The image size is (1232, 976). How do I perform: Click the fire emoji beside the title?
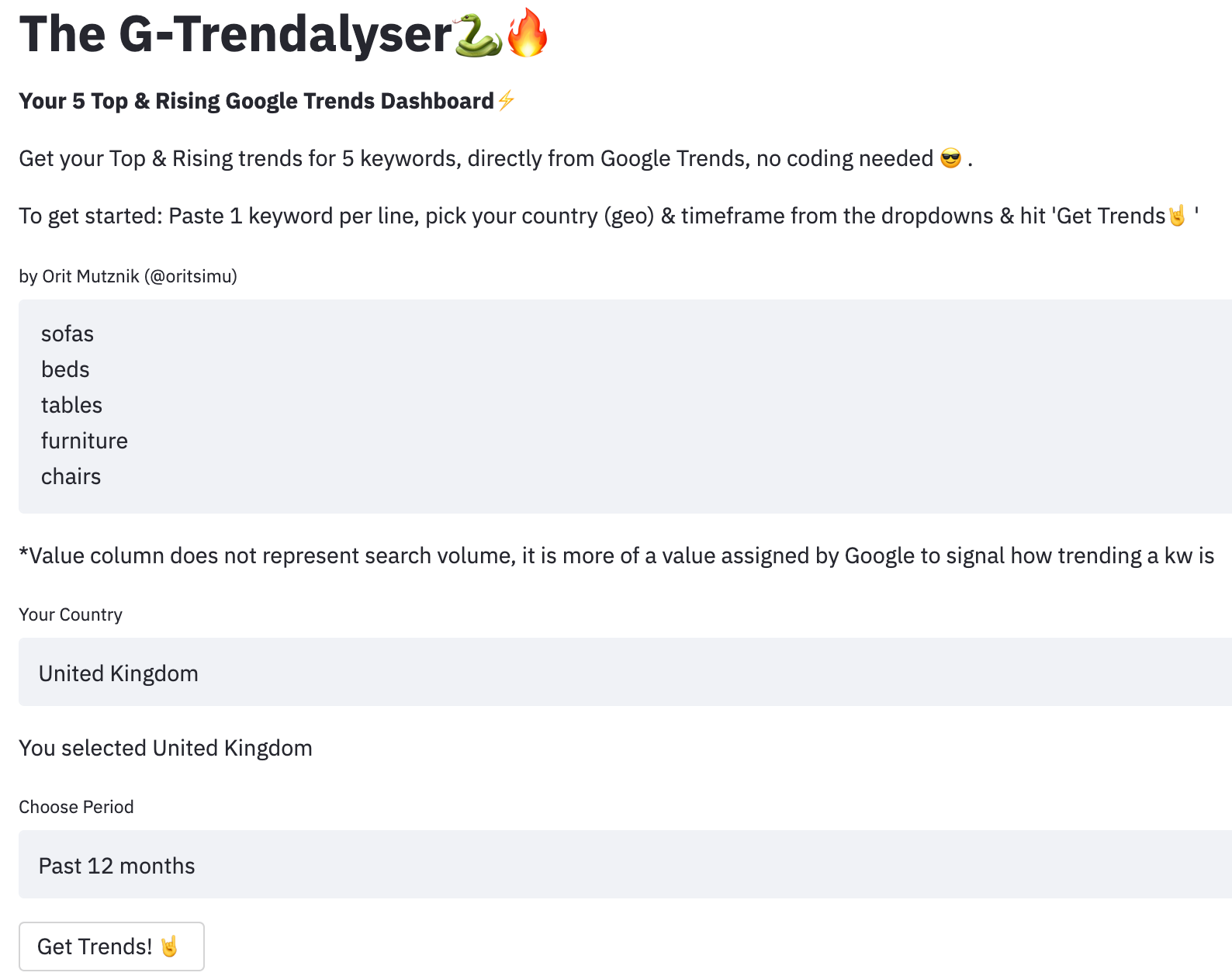tap(527, 33)
